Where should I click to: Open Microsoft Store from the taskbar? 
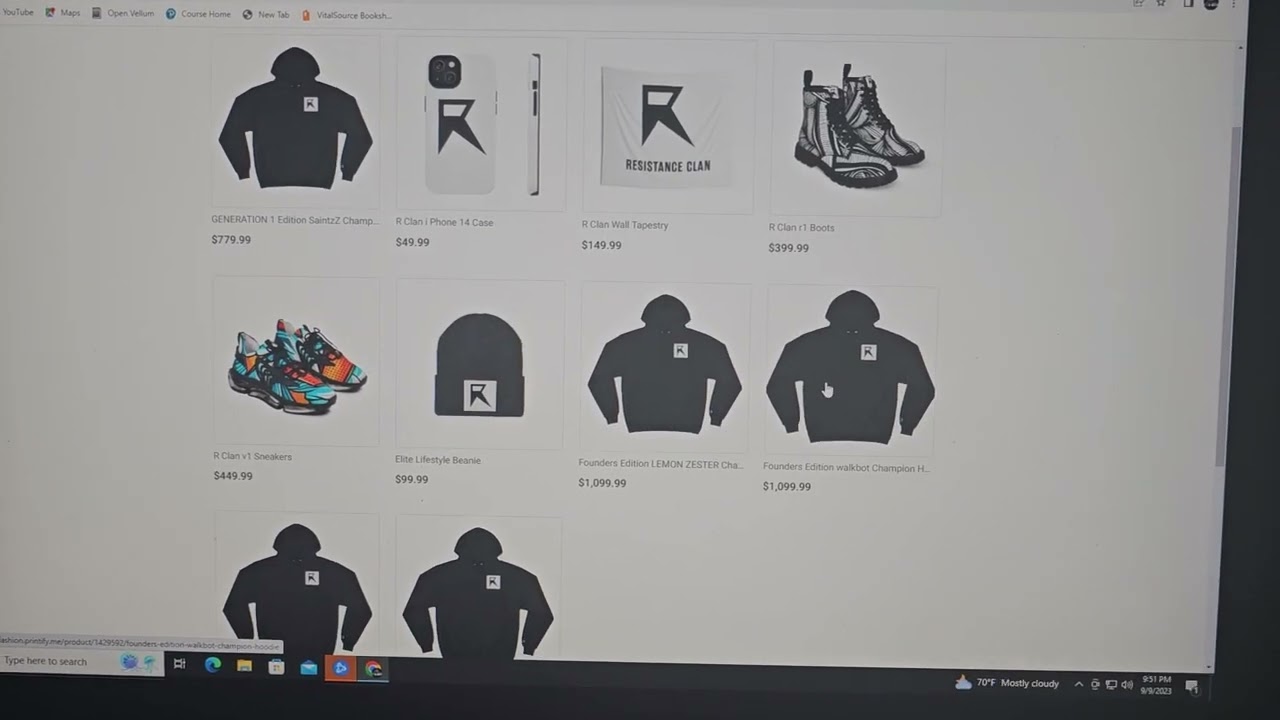pyautogui.click(x=276, y=667)
